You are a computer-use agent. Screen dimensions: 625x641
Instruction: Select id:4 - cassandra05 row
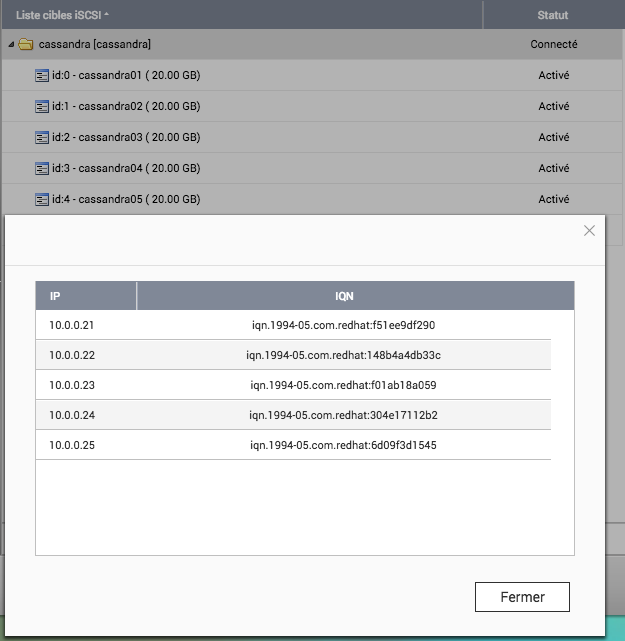[x=312, y=199]
